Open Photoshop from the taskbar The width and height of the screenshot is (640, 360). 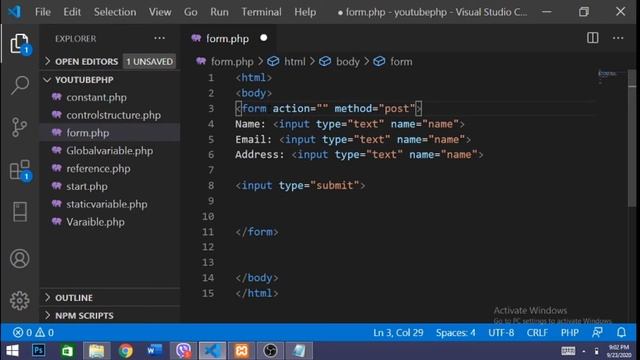click(x=39, y=351)
